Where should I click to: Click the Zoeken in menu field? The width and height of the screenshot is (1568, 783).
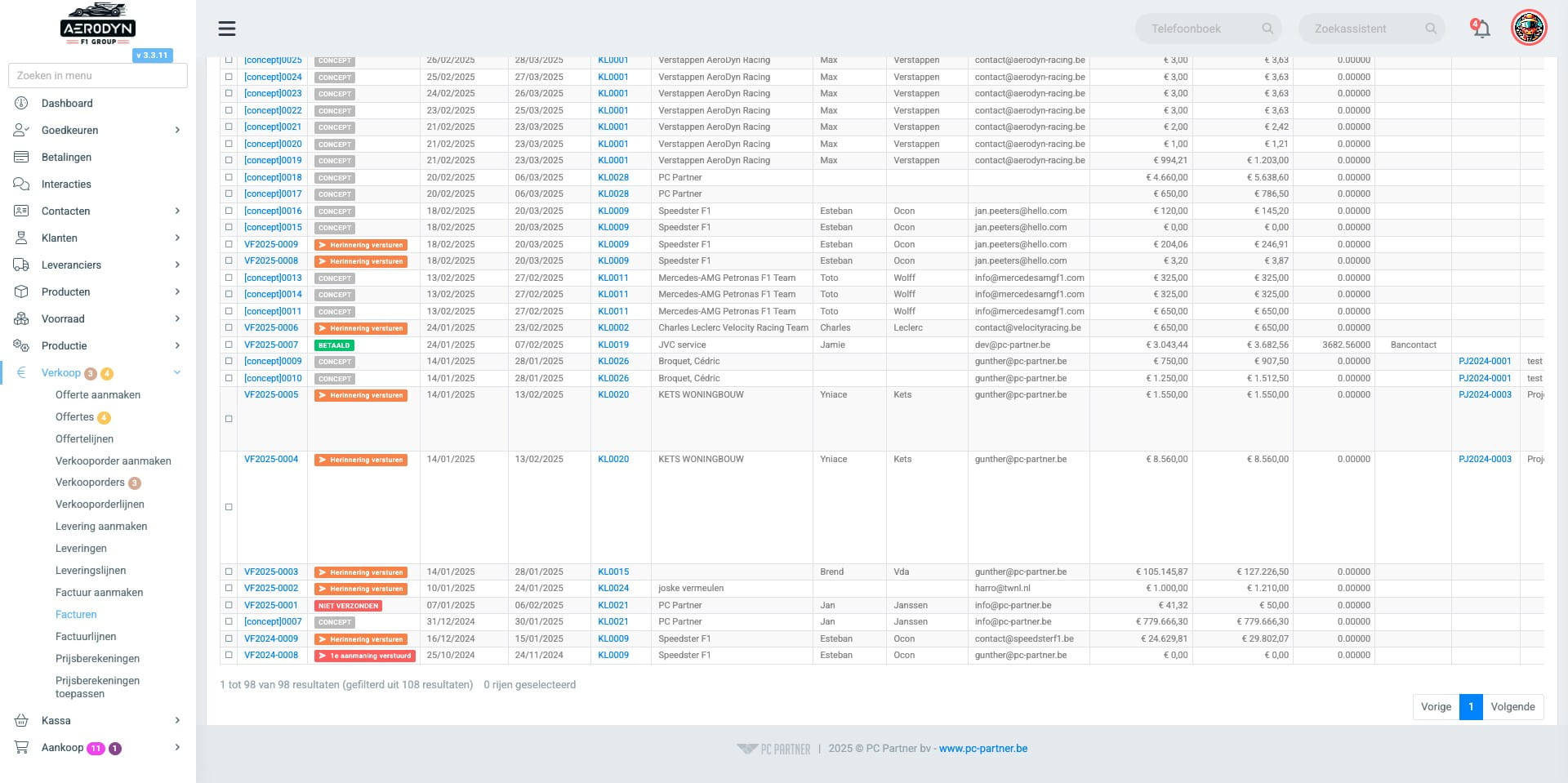[x=98, y=76]
